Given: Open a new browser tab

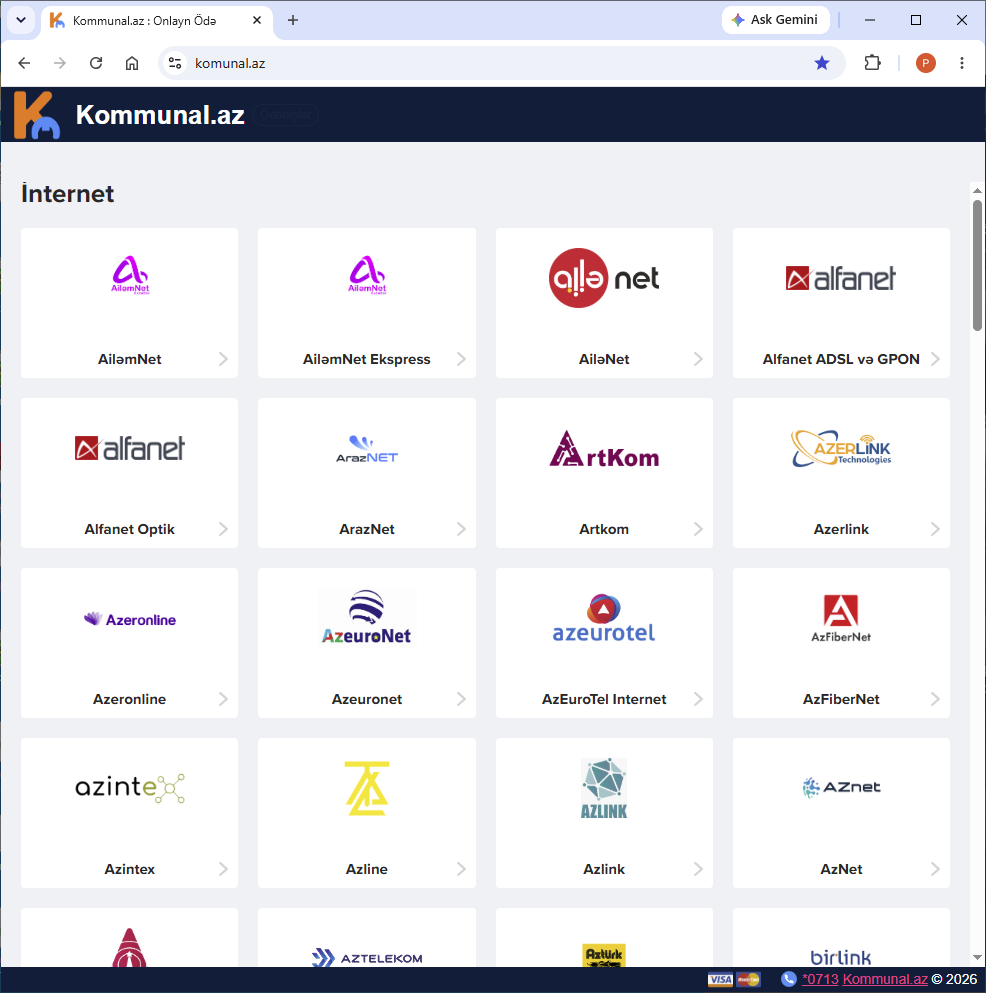Looking at the screenshot, I should 293,20.
